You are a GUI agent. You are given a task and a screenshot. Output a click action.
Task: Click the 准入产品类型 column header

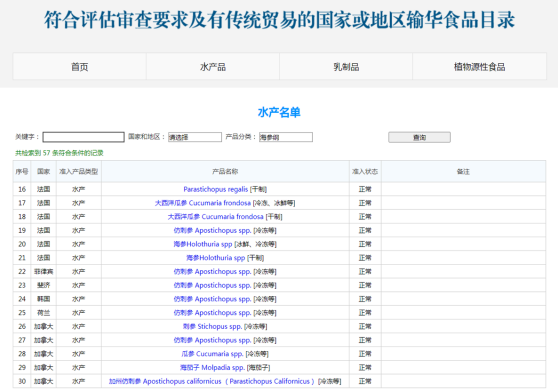[79, 171]
